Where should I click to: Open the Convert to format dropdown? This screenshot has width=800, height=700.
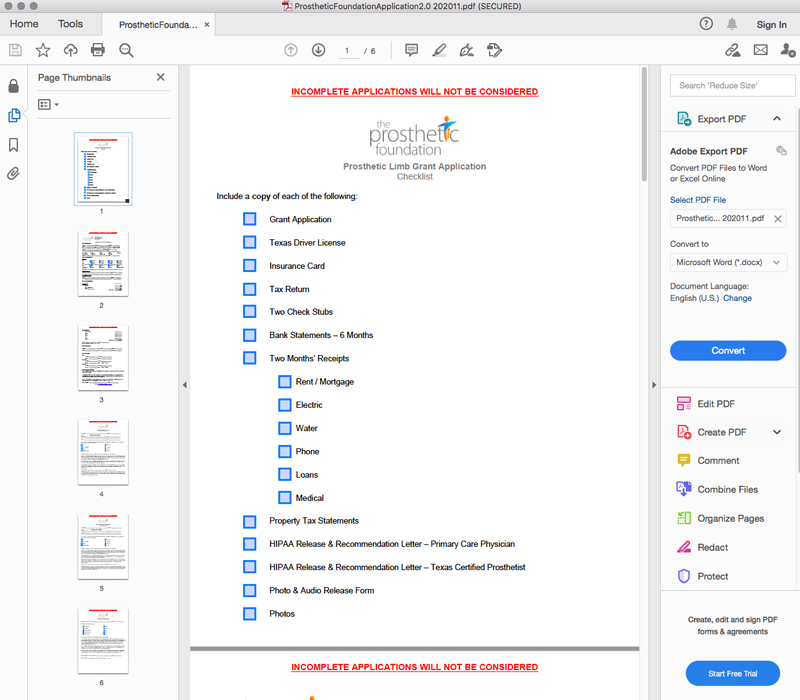[x=728, y=262]
